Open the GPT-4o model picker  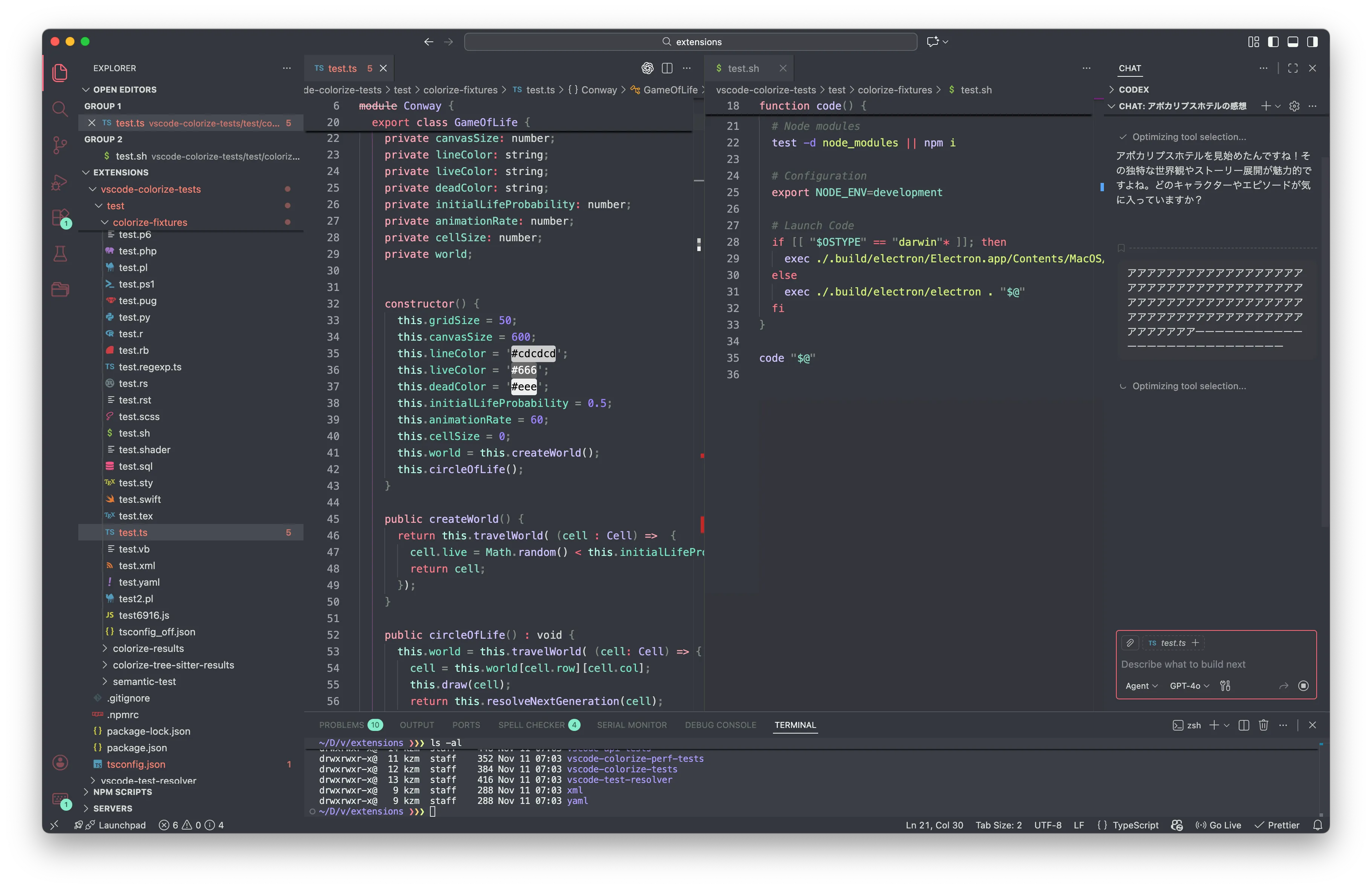click(x=1189, y=686)
